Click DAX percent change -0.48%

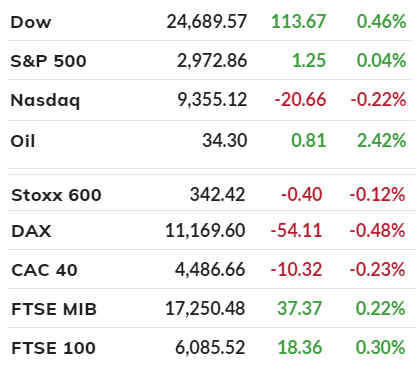(377, 230)
